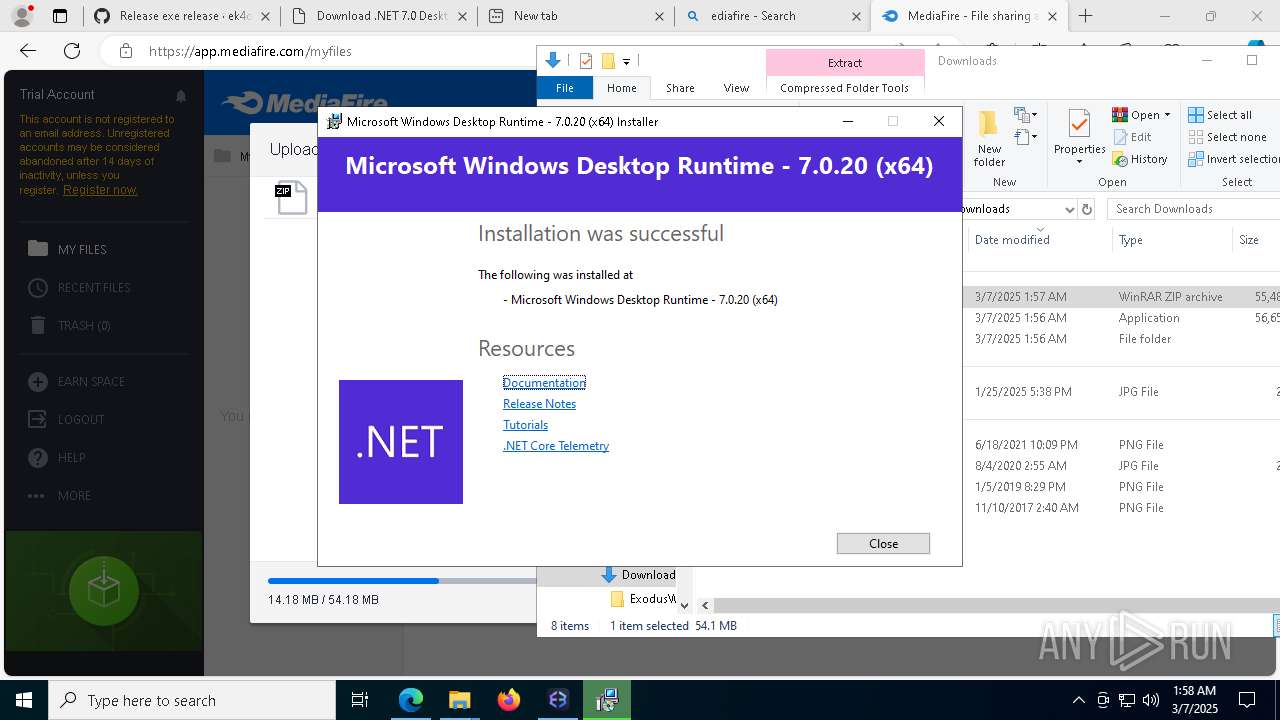Click quick access Properties checkmark icon

tap(586, 61)
